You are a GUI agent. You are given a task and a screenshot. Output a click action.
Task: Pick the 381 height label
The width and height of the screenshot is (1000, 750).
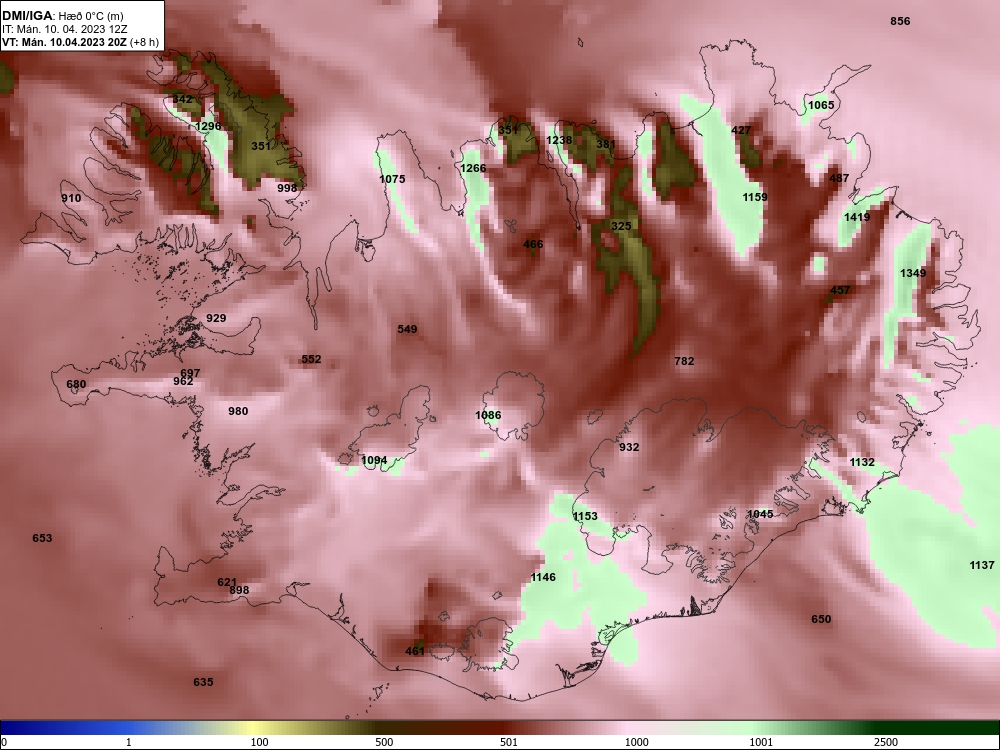(606, 143)
